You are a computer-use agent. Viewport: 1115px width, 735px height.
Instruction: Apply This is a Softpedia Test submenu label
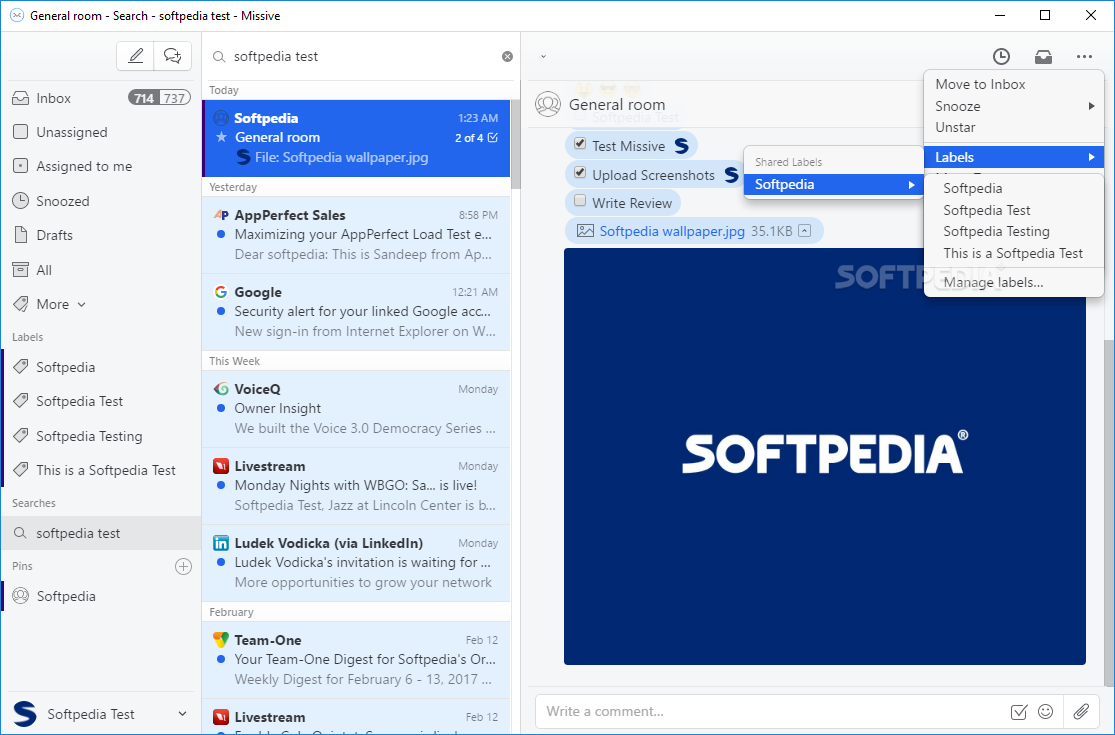(1013, 254)
